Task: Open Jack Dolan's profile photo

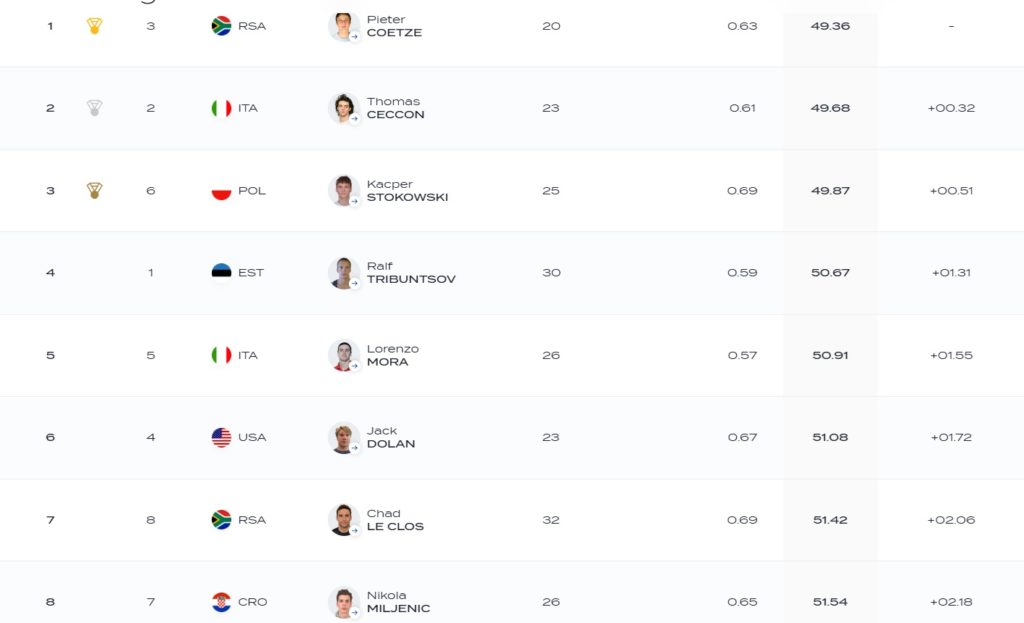Action: (x=344, y=438)
